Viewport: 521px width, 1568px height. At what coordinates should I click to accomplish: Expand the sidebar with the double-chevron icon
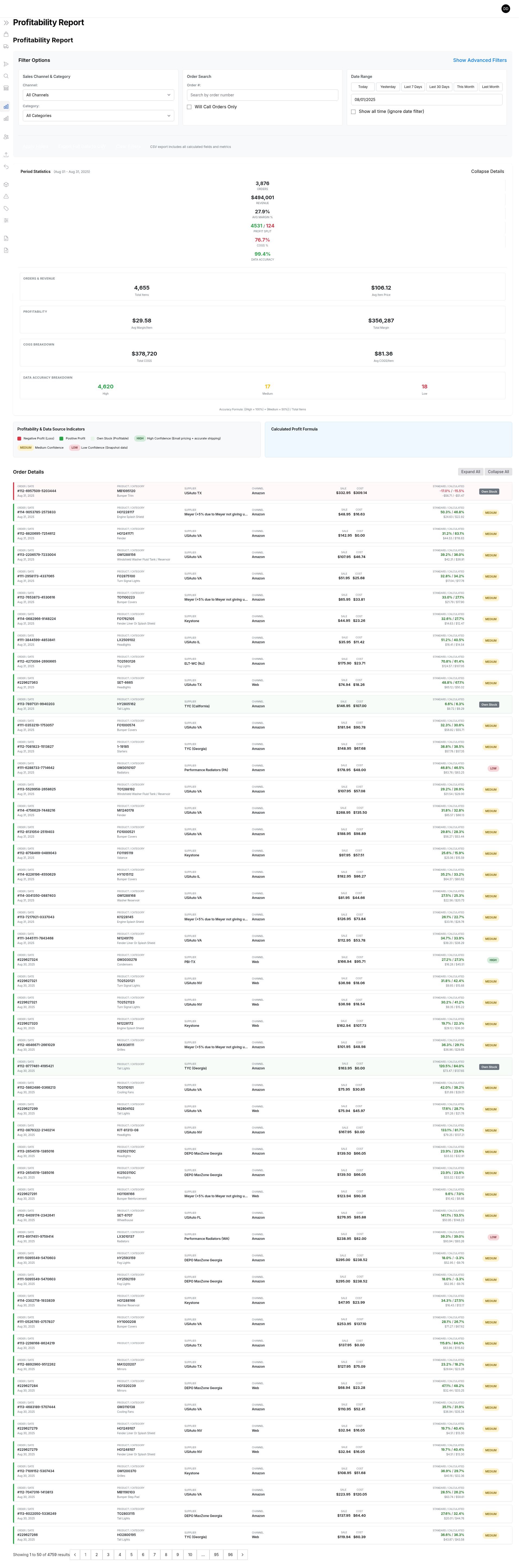point(6,23)
